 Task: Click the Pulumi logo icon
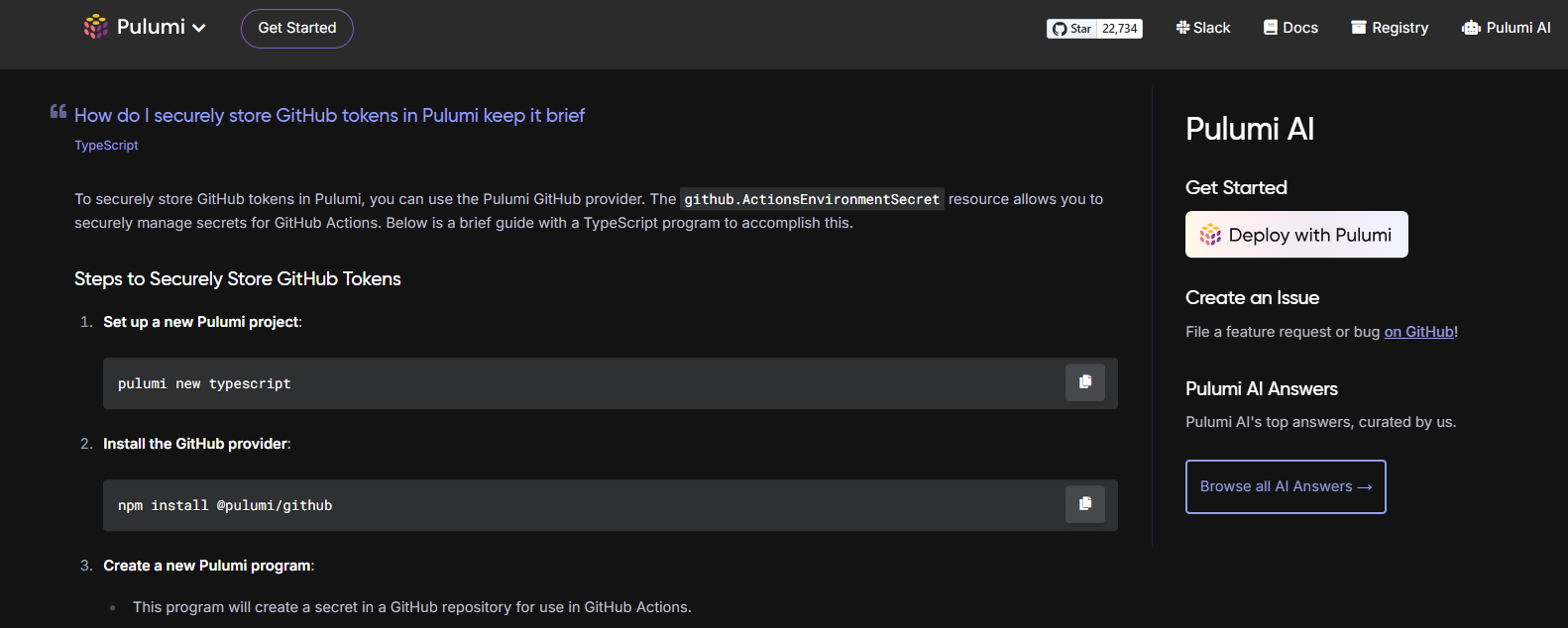pos(96,27)
